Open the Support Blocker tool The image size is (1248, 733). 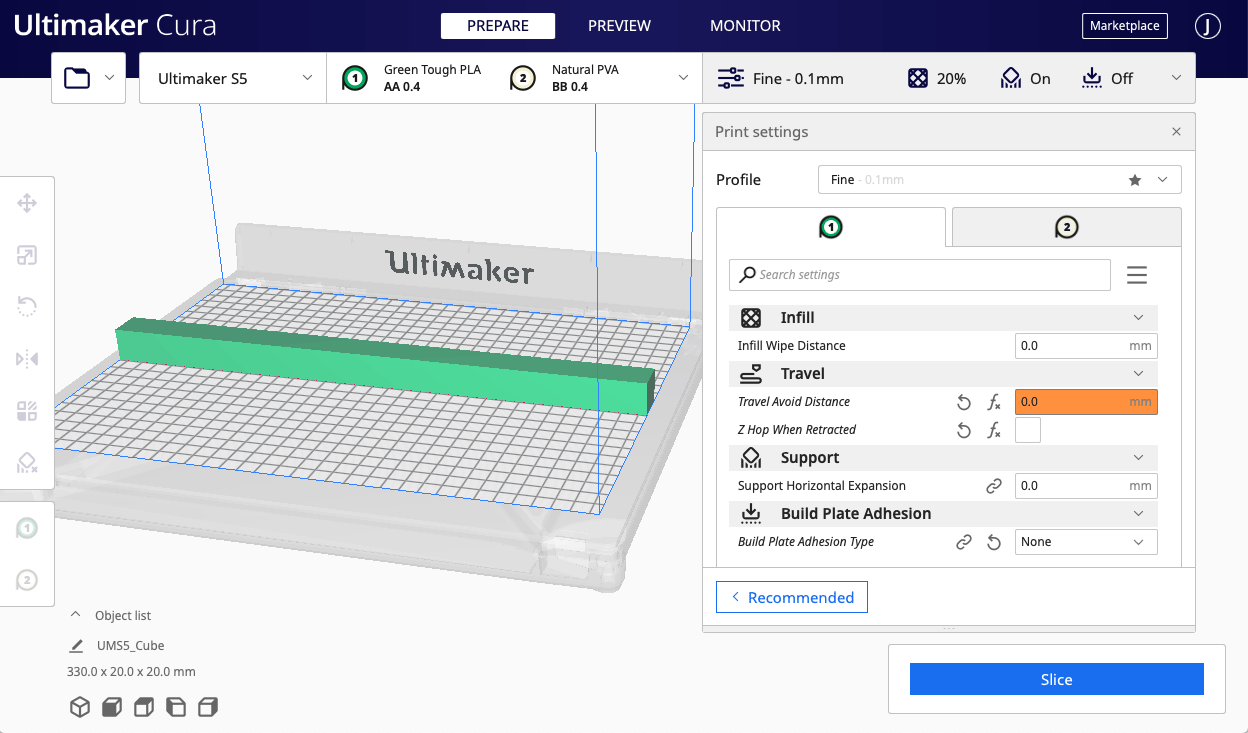tap(27, 462)
